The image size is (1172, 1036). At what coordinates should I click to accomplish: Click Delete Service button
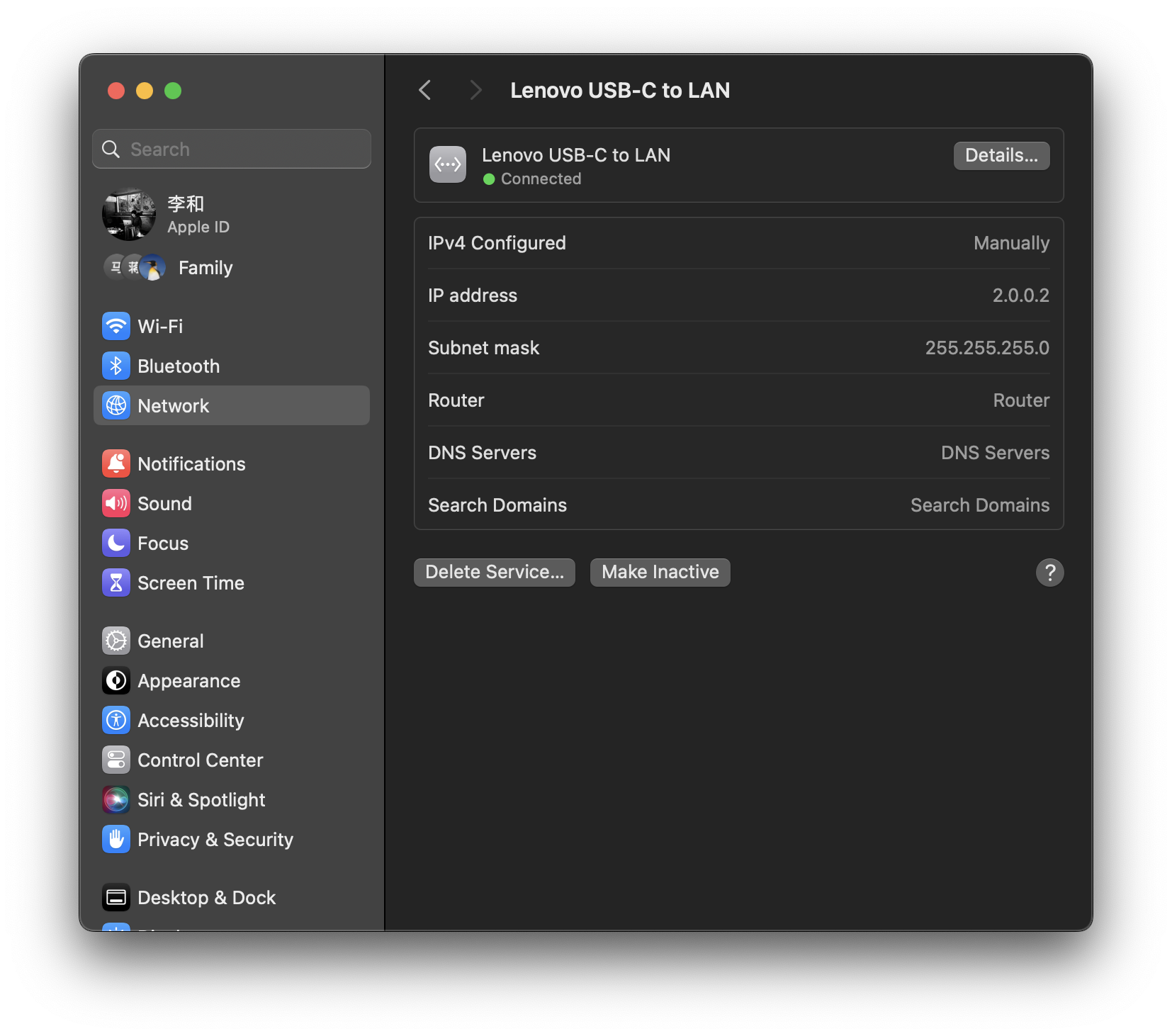(x=495, y=572)
